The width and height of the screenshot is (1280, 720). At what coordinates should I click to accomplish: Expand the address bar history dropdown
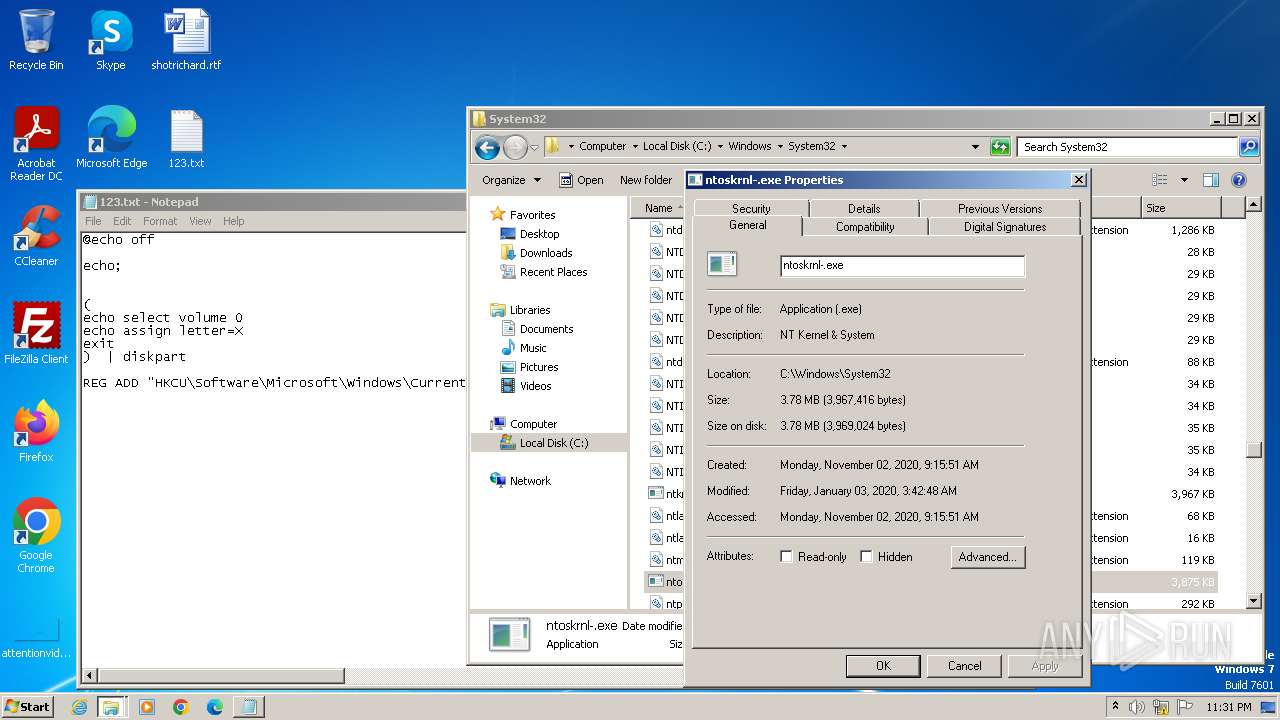(976, 147)
